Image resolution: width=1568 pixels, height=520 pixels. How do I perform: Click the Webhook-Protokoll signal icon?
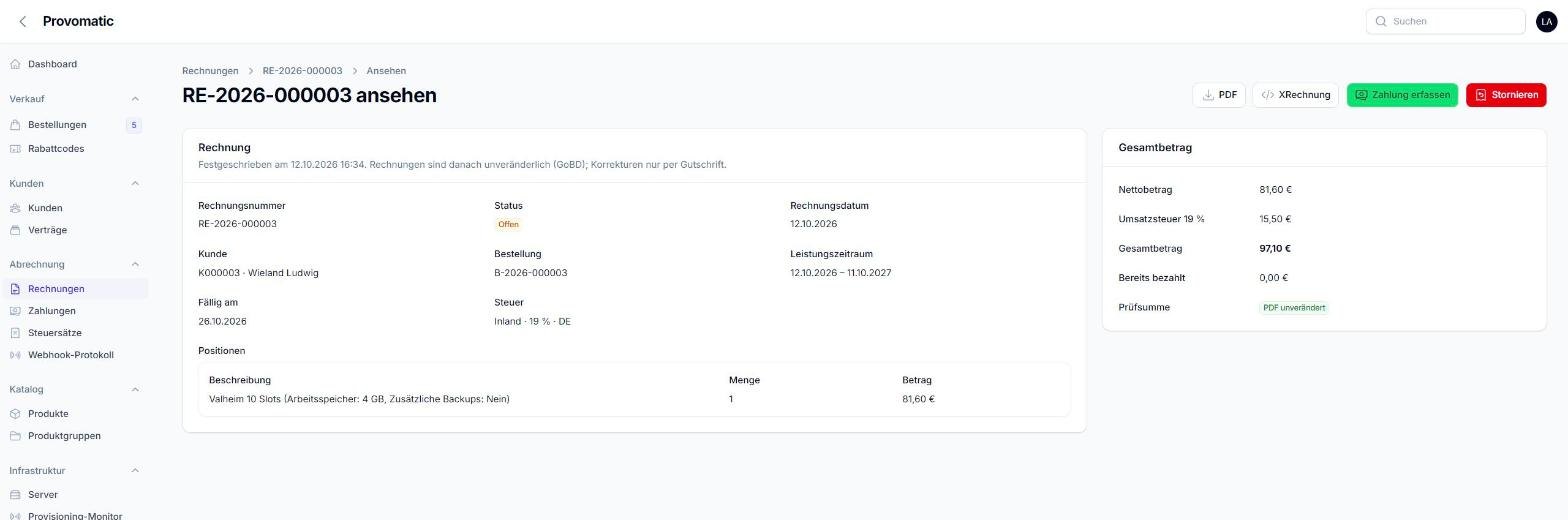15,355
